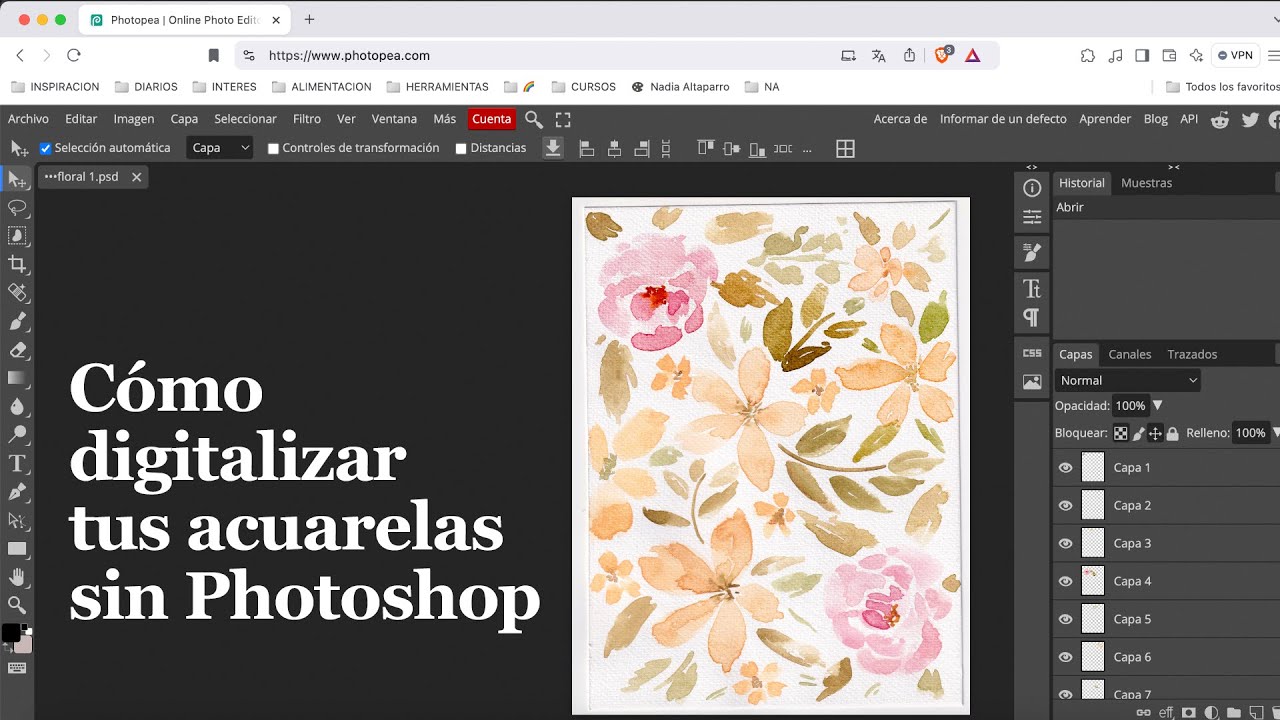1280x720 pixels.
Task: Click the foreground black color swatch
Action: point(11,633)
